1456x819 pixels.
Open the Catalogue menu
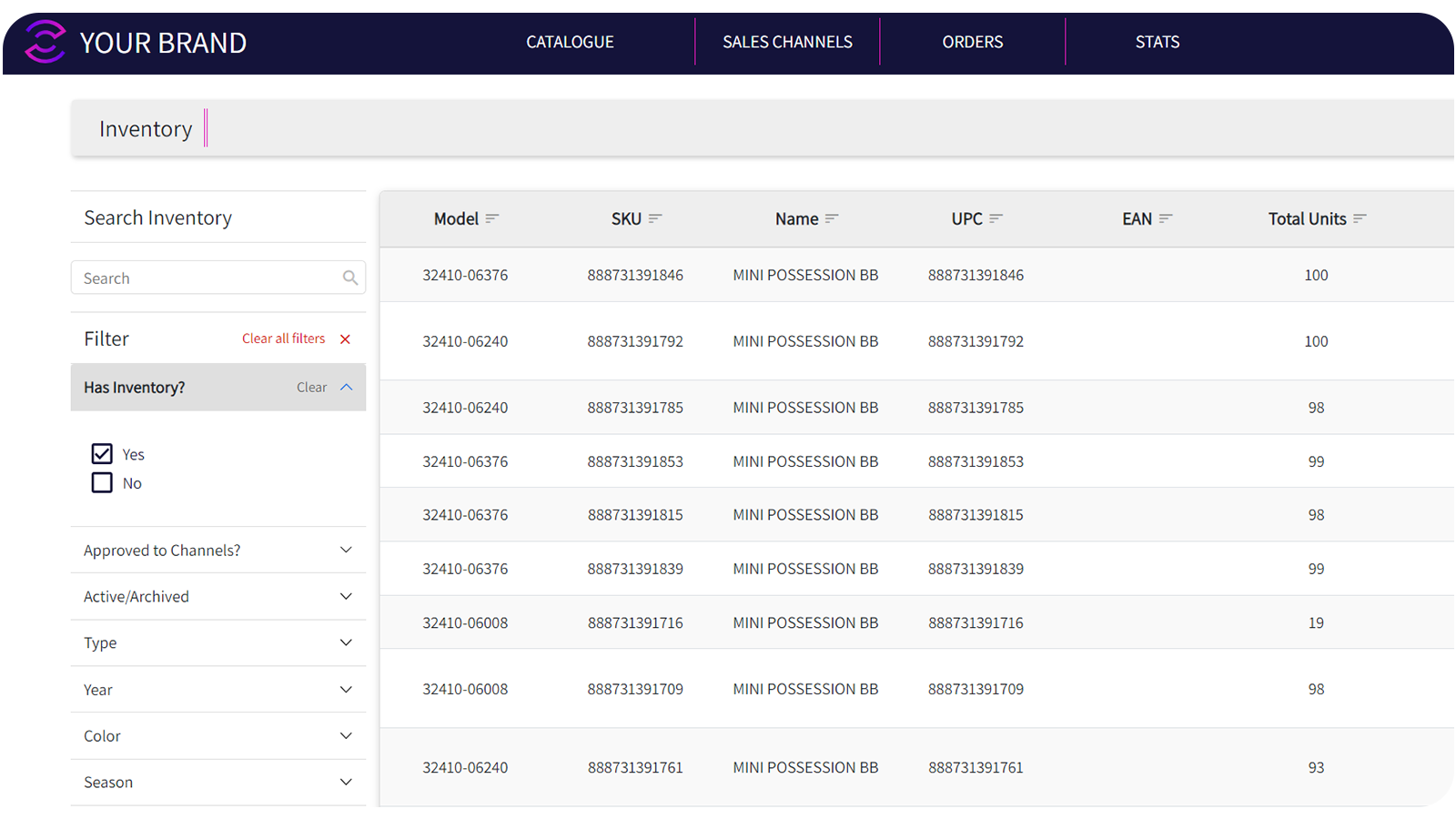[570, 42]
